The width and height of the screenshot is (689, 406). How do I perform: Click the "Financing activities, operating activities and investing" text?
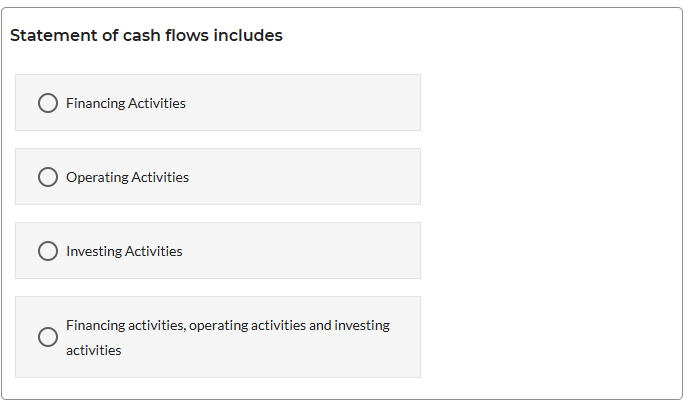(x=228, y=325)
